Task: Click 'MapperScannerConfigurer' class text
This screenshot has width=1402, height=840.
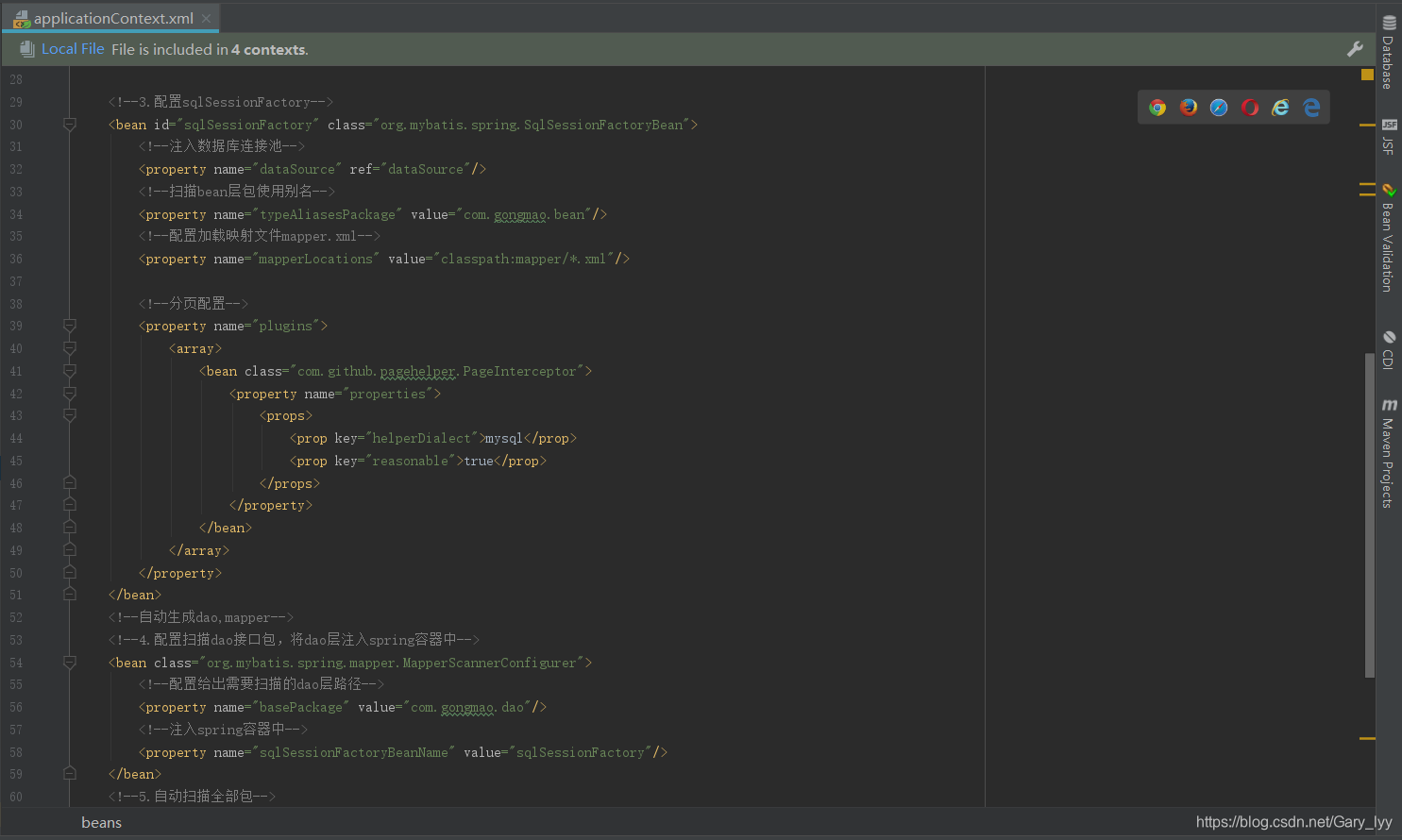Action: [489, 663]
